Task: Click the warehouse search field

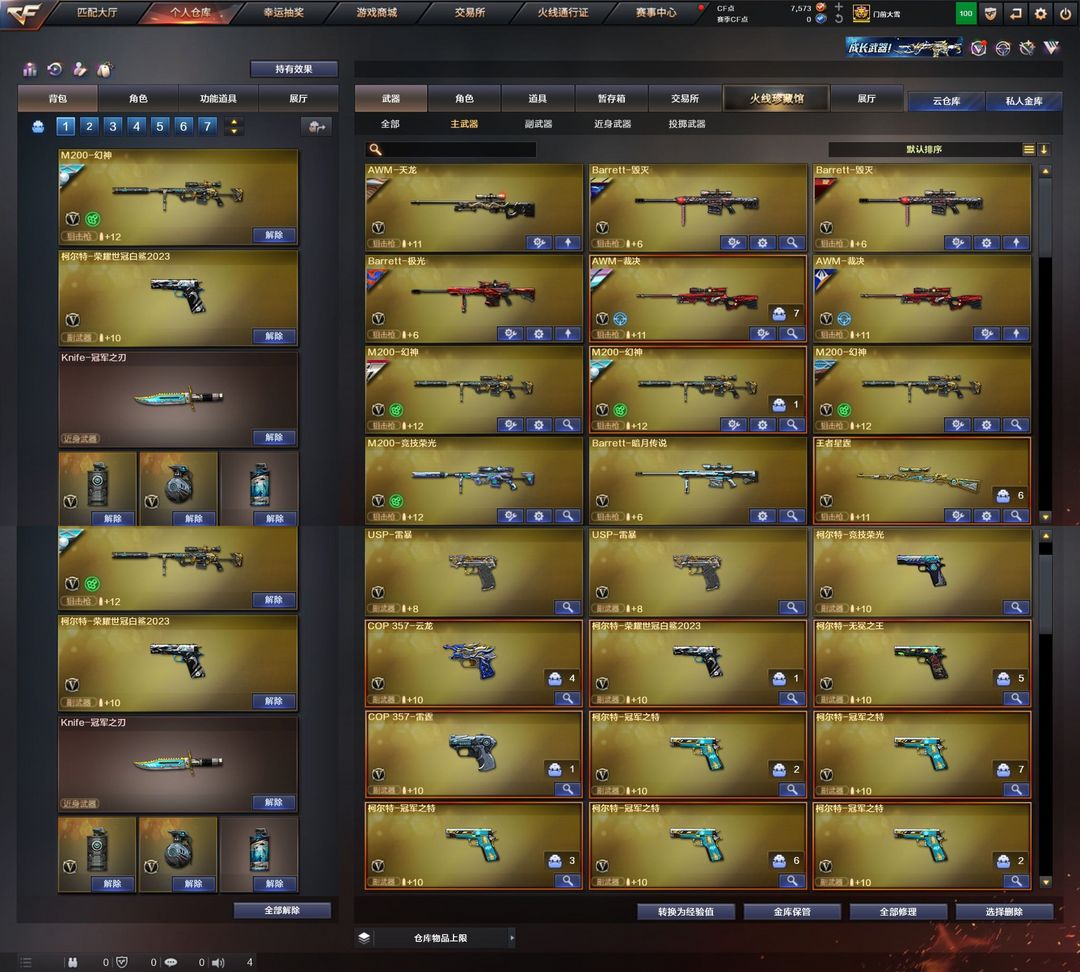Action: tap(451, 149)
